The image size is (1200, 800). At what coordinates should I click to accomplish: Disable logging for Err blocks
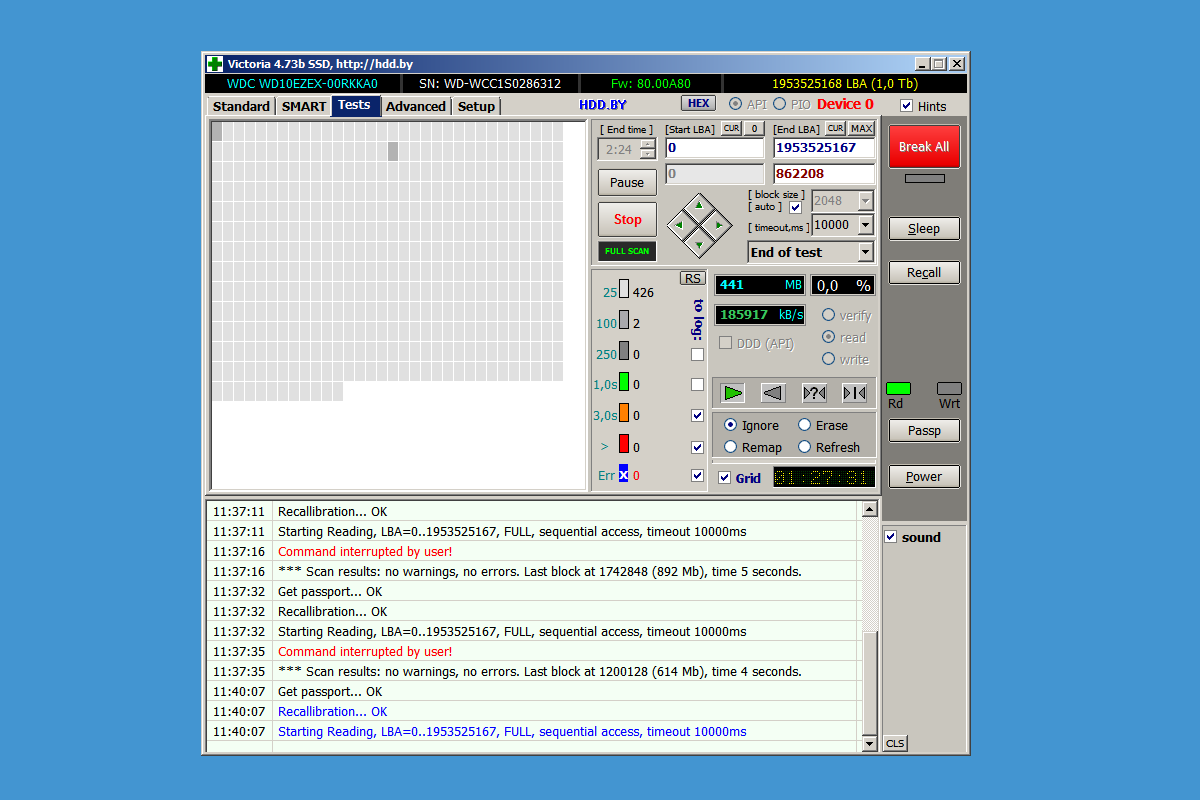click(697, 475)
